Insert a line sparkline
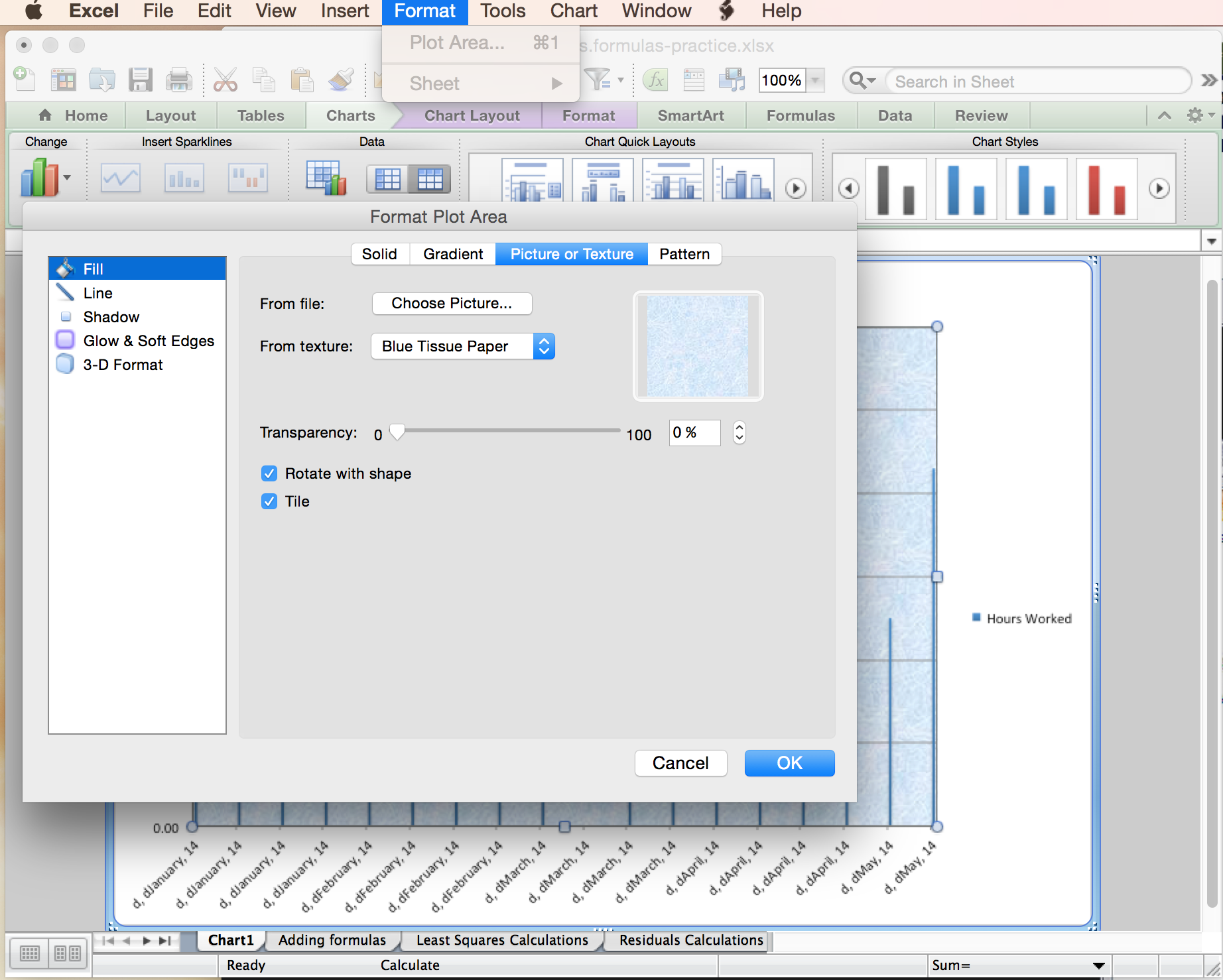This screenshot has height=980, width=1223. (x=120, y=178)
